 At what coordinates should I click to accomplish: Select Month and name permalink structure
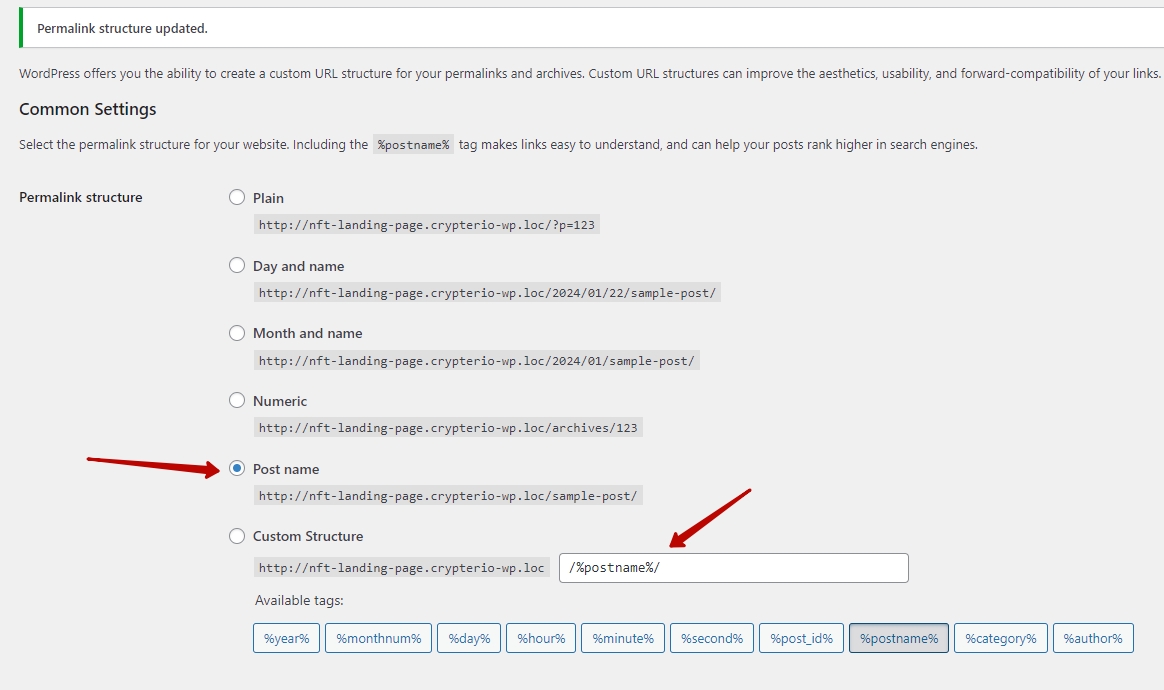237,333
